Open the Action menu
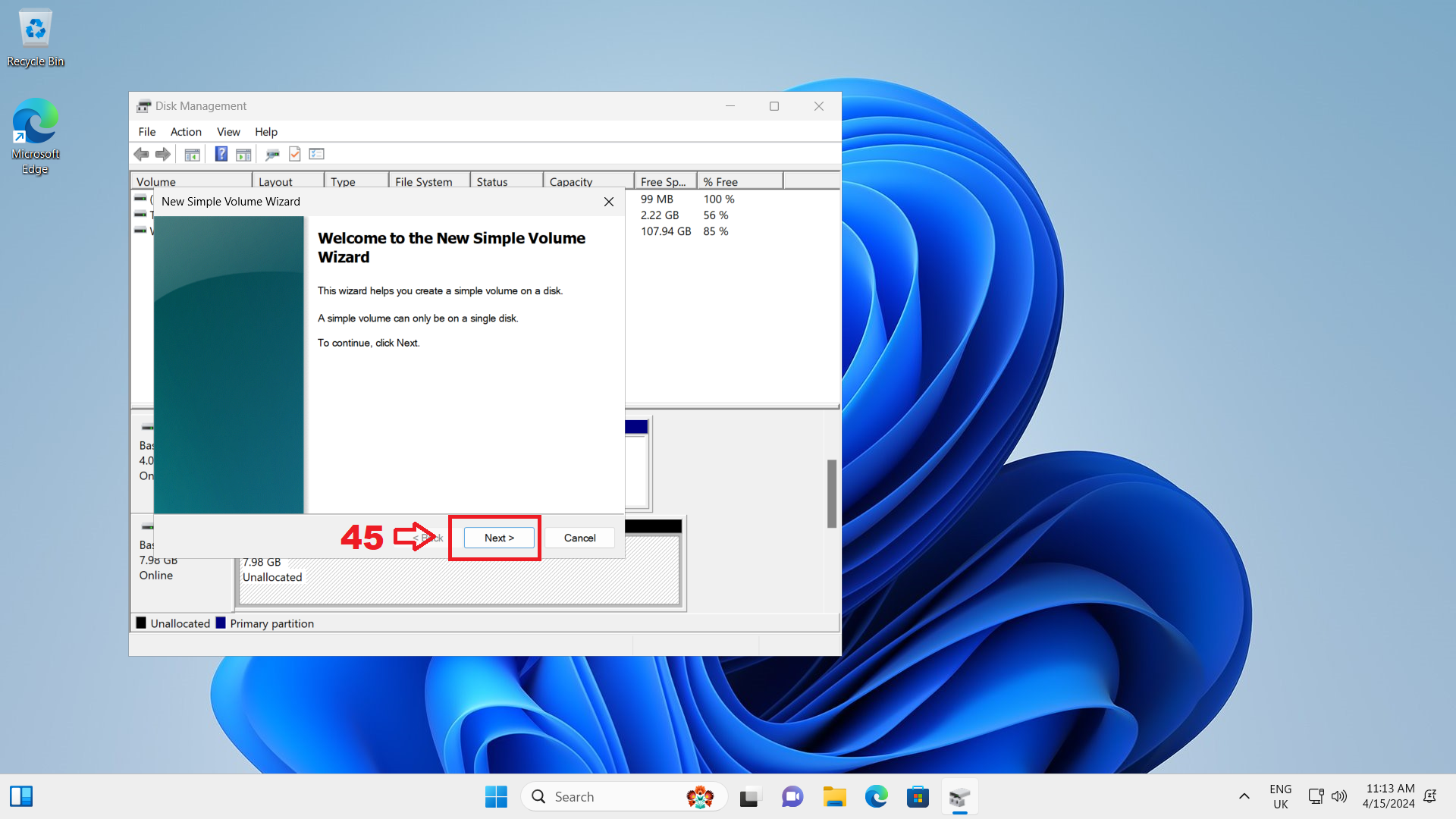 tap(186, 132)
